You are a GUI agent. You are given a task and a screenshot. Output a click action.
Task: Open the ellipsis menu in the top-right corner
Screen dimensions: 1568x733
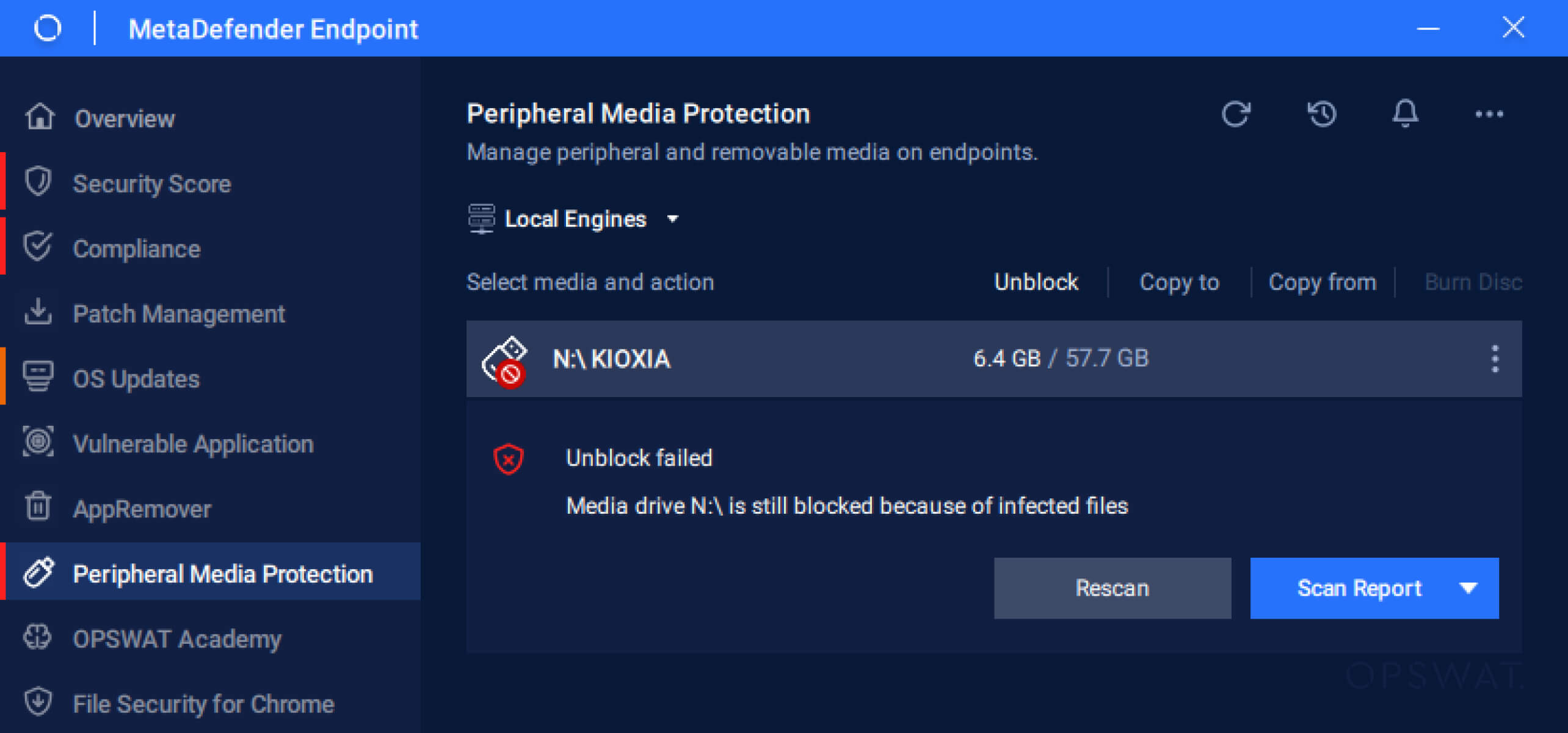pyautogui.click(x=1490, y=114)
